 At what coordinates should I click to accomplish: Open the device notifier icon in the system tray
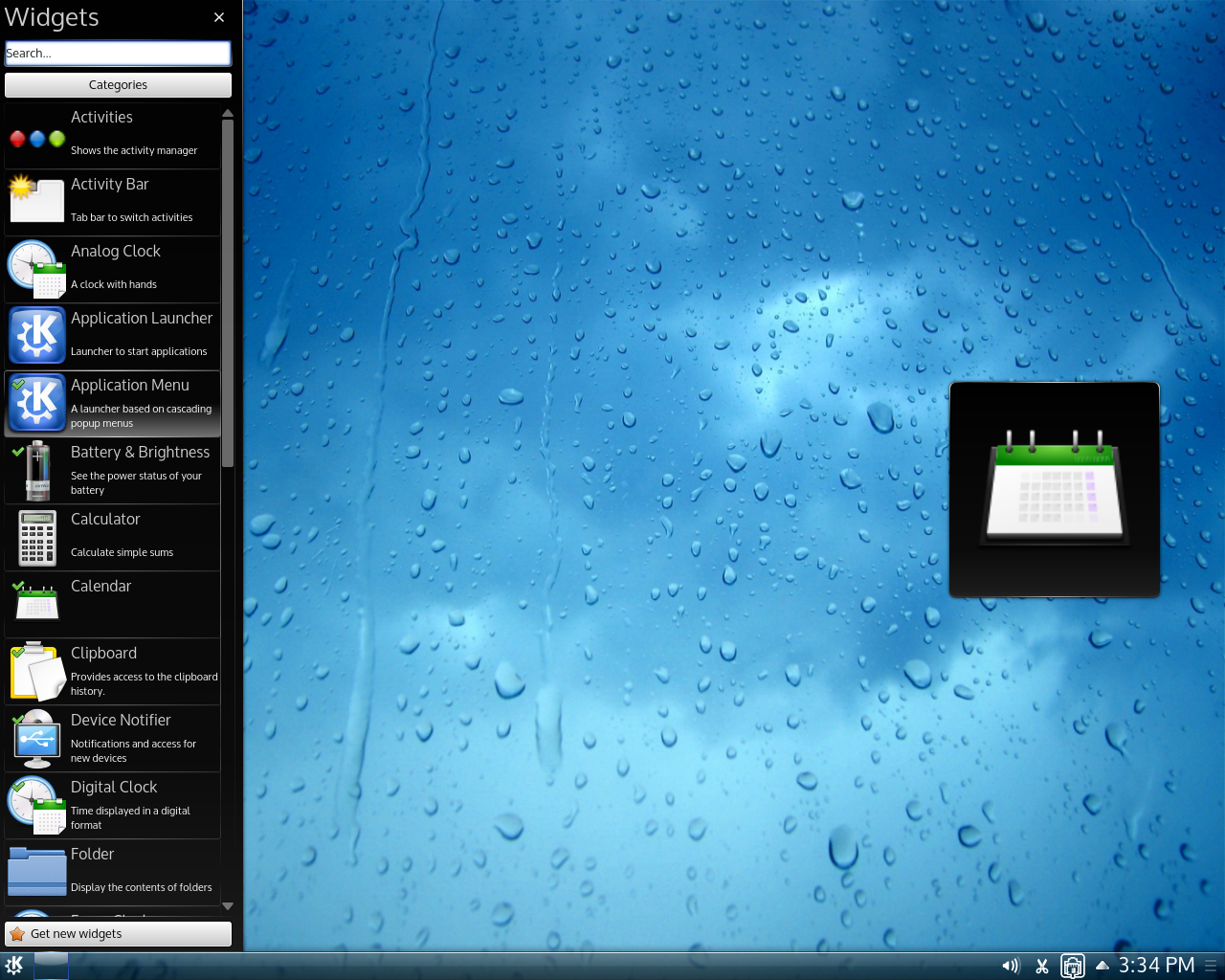tap(1073, 966)
